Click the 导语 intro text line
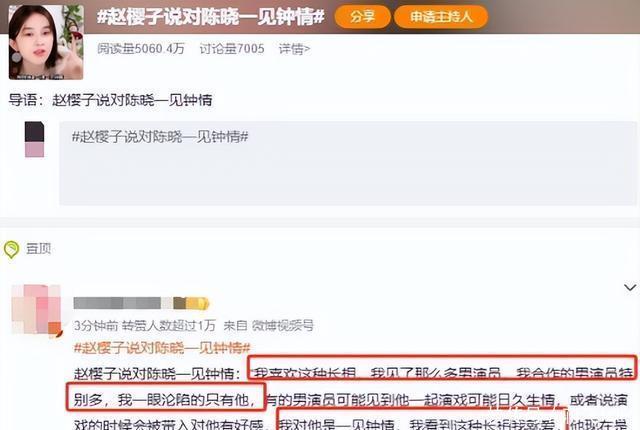640x430 pixels. pyautogui.click(x=111, y=100)
